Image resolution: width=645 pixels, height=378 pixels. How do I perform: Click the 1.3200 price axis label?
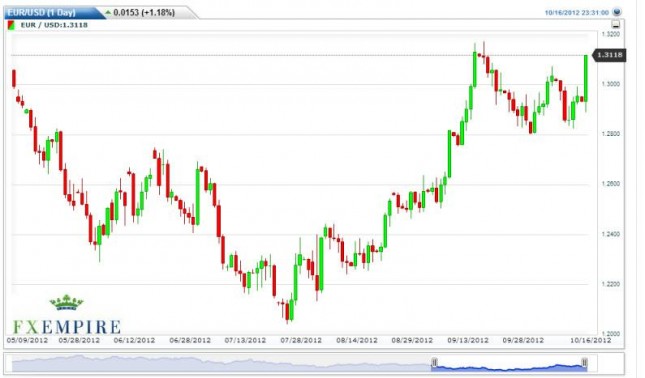pyautogui.click(x=610, y=34)
